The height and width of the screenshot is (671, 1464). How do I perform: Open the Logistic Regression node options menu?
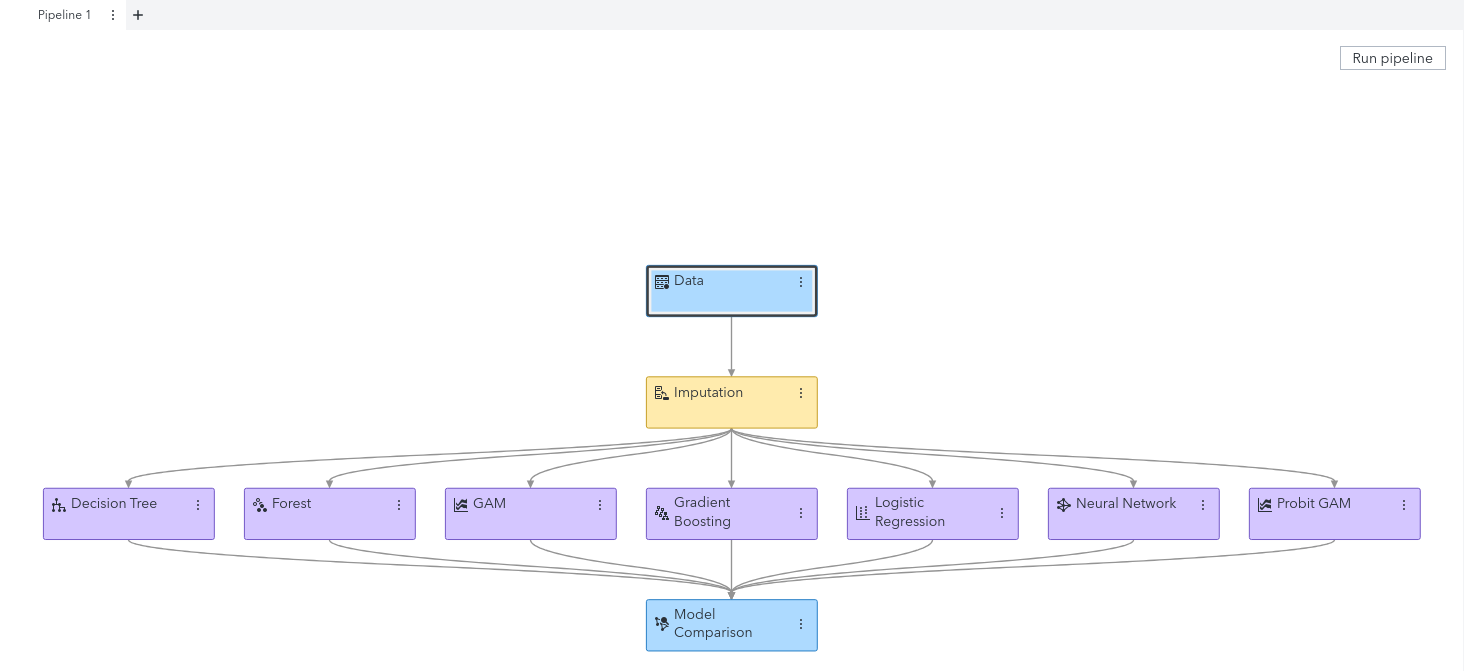1001,513
